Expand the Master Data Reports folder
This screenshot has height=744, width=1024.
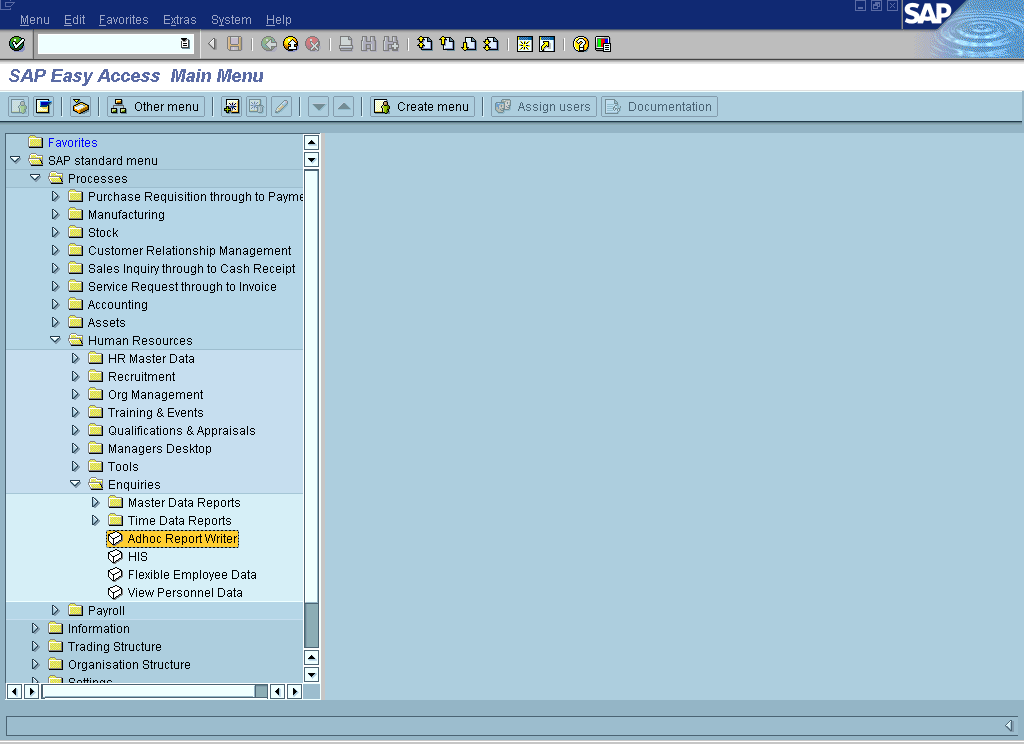coord(95,502)
